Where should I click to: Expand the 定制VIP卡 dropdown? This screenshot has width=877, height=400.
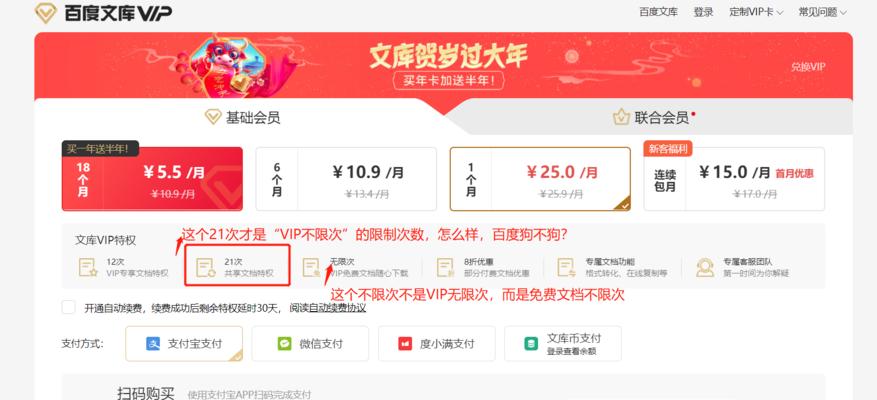click(756, 12)
